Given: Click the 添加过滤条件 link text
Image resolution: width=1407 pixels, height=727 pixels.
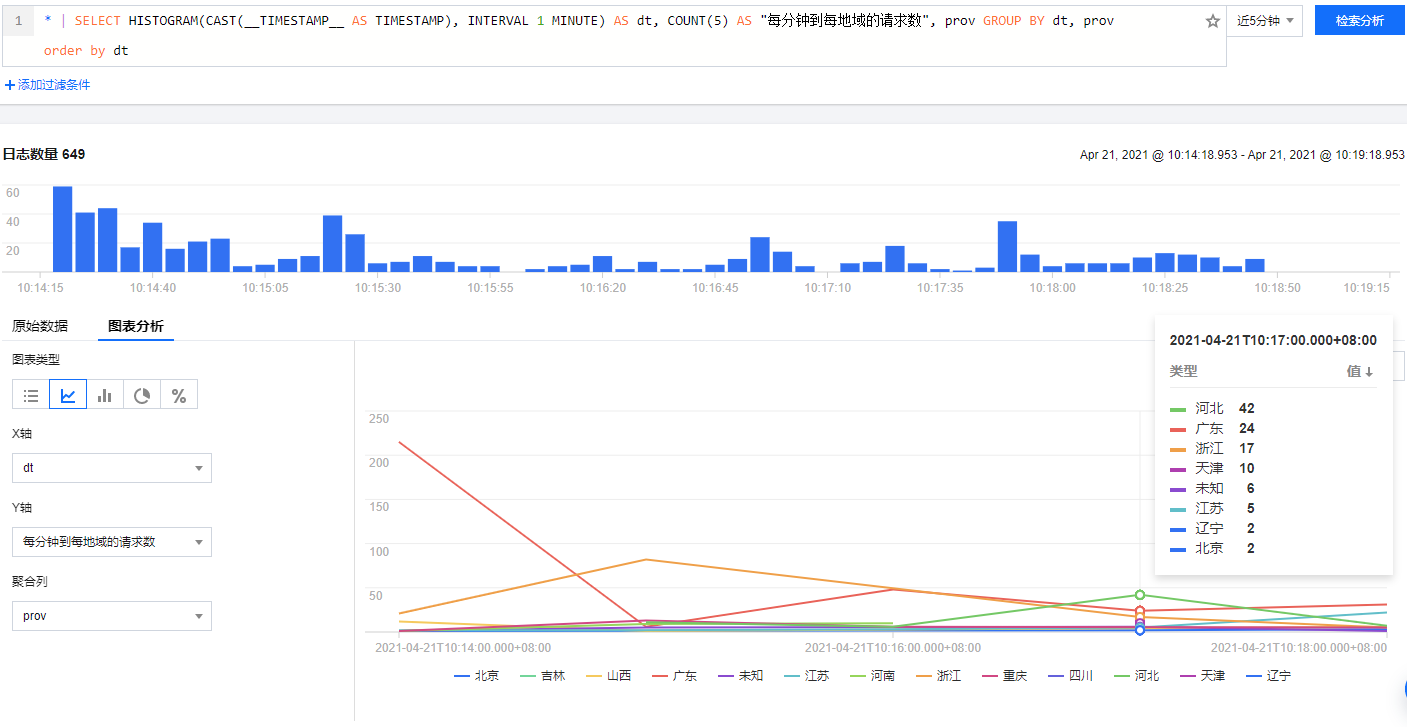Looking at the screenshot, I should point(54,85).
